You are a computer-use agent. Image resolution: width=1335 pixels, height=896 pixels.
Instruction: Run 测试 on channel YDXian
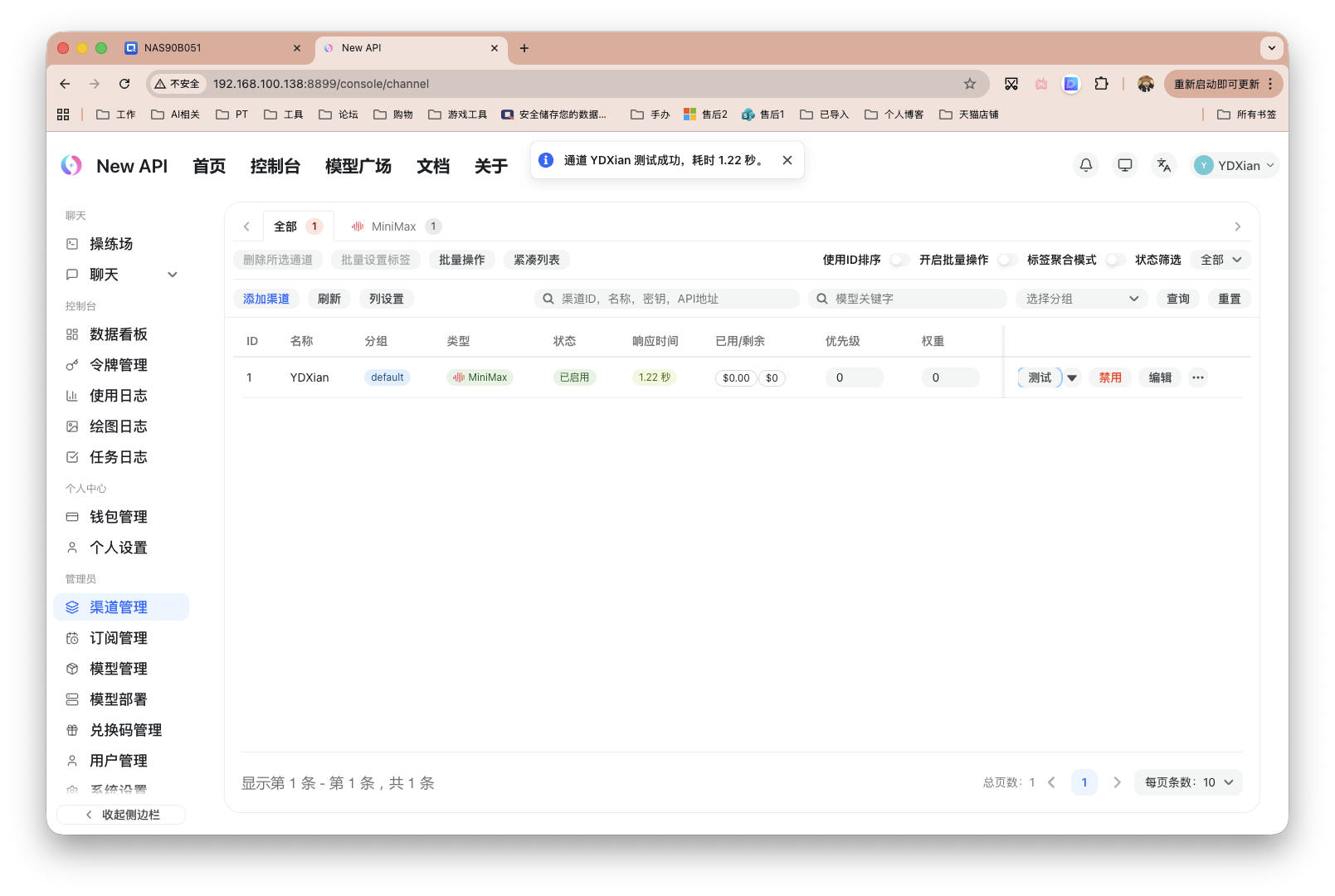coord(1038,377)
